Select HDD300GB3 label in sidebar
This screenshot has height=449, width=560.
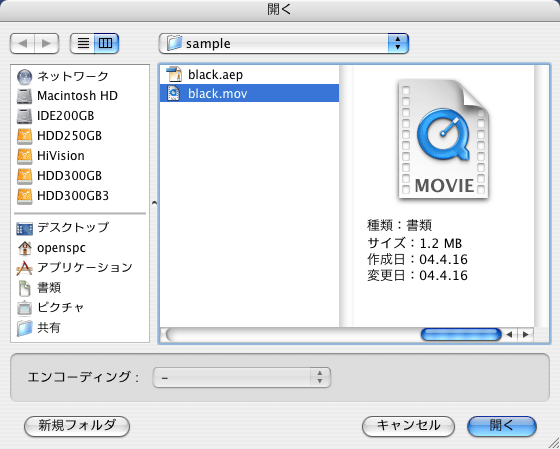[x=73, y=196]
